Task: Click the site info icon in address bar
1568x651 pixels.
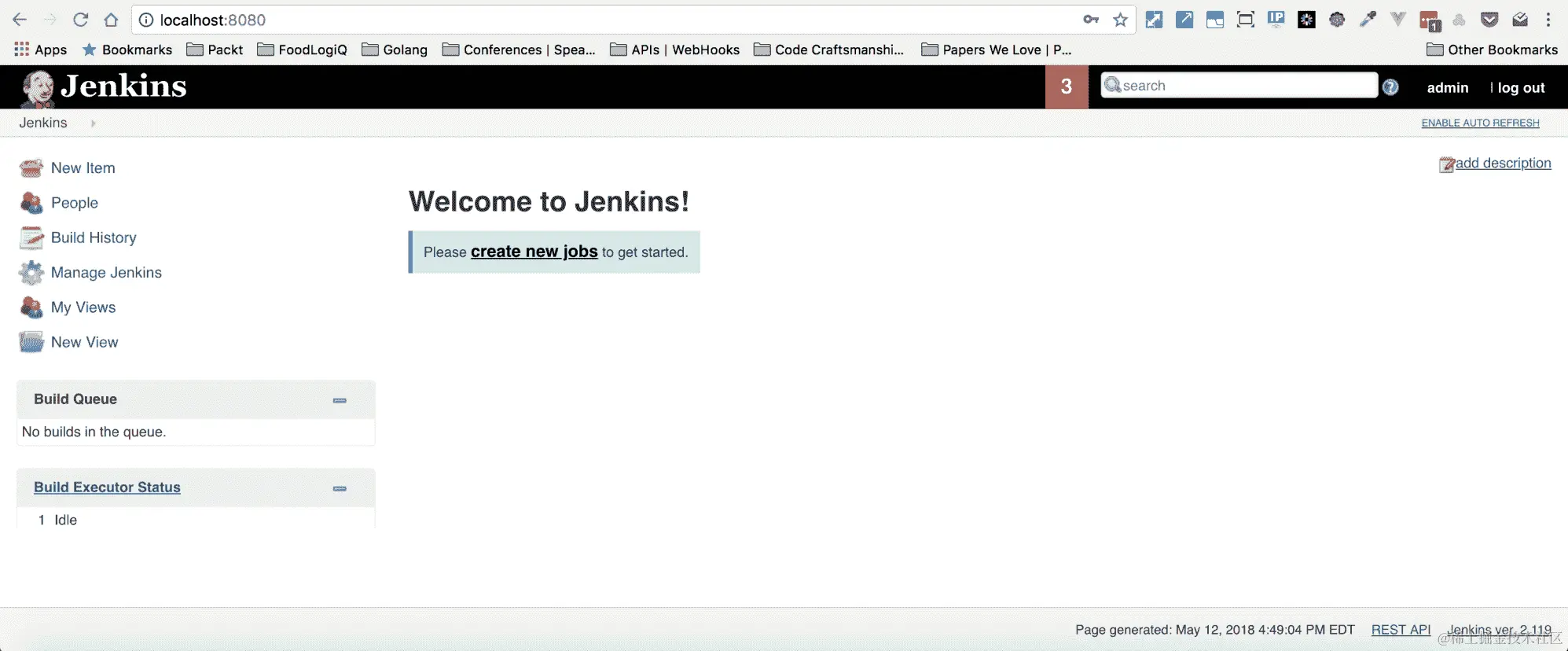Action: tap(146, 20)
